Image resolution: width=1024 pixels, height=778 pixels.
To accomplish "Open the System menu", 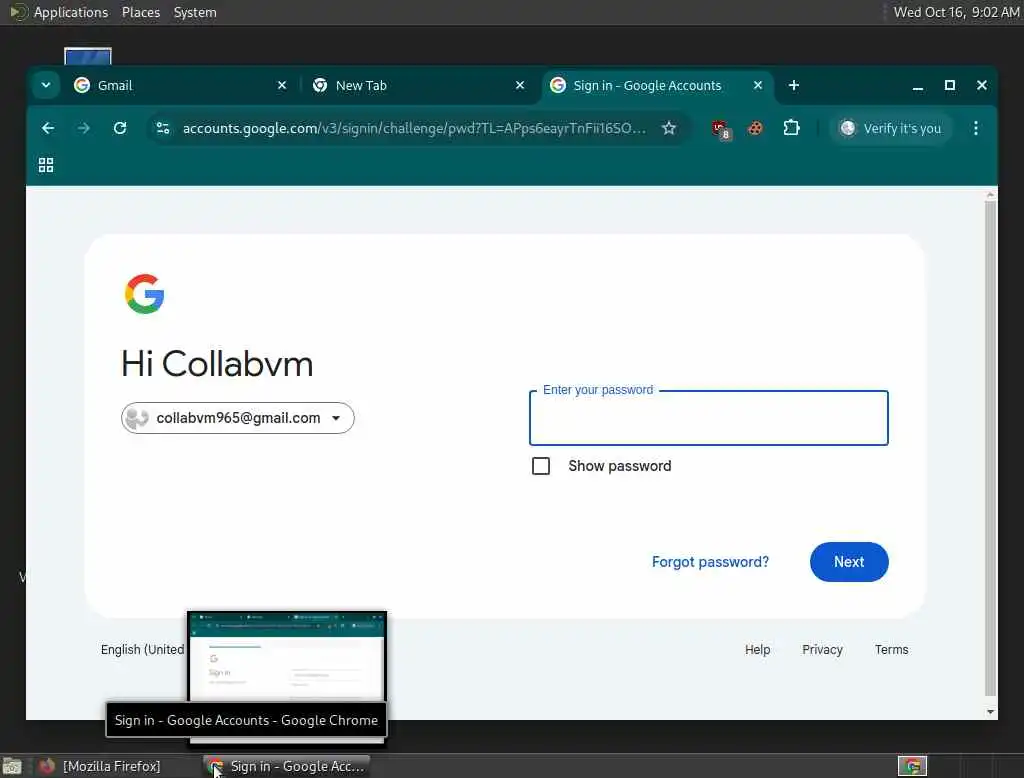I will click(195, 12).
